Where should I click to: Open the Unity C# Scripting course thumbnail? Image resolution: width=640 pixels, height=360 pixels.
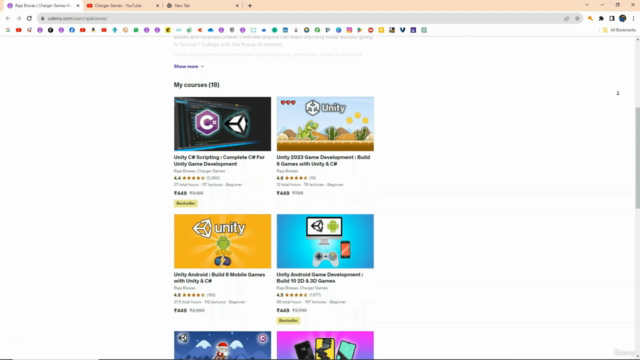222,124
